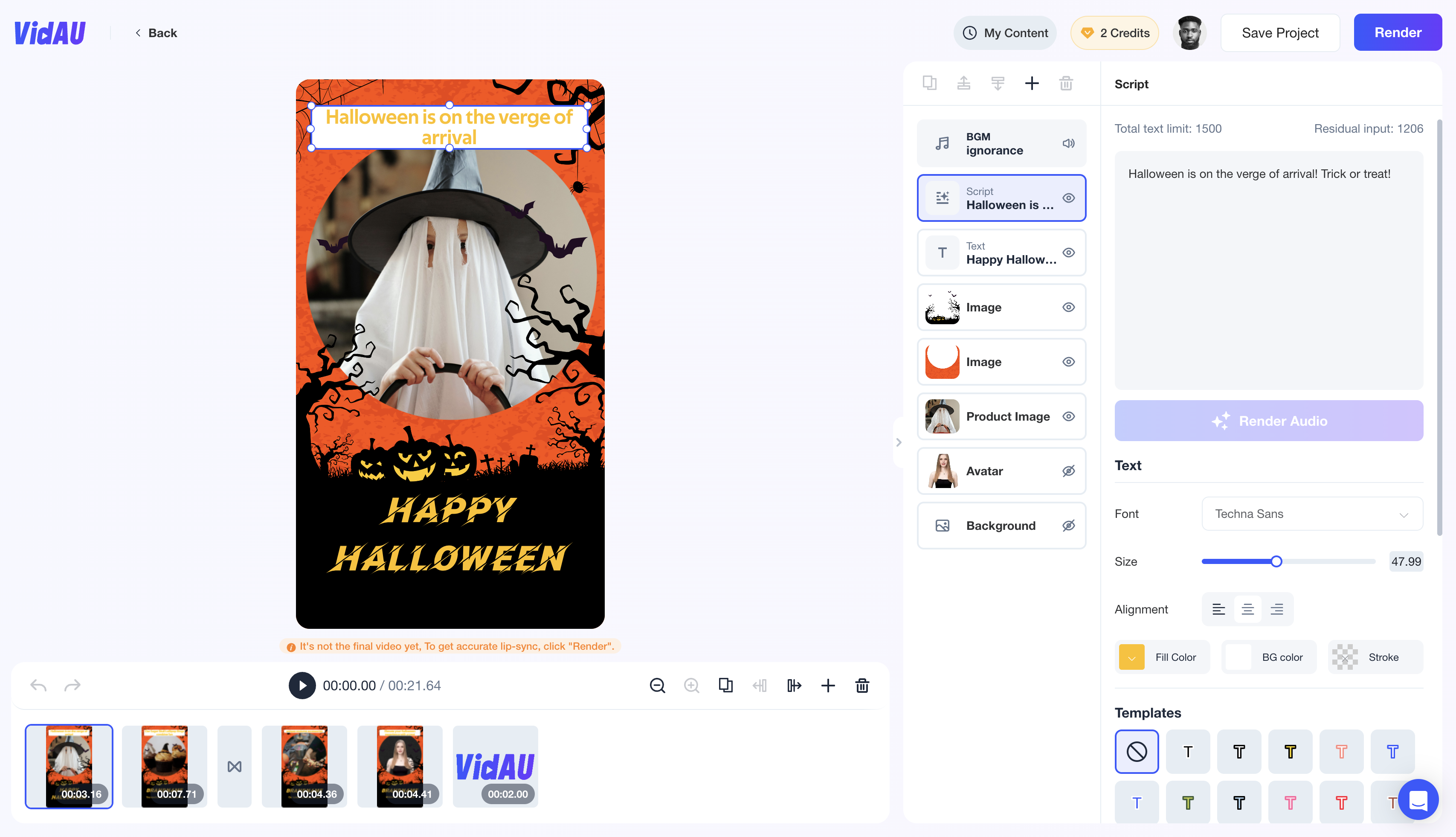This screenshot has width=1456, height=837.
Task: Click the zoom in icon on timeline
Action: [x=692, y=686]
